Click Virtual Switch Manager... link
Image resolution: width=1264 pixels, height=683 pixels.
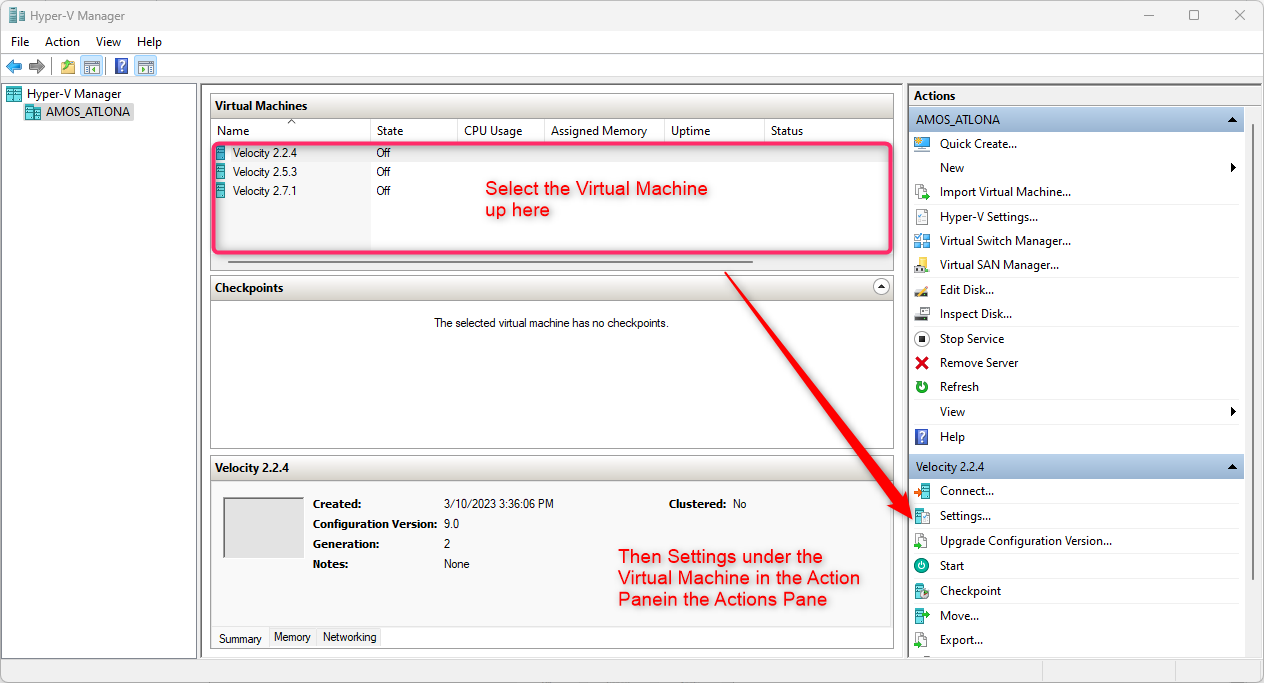[1005, 241]
